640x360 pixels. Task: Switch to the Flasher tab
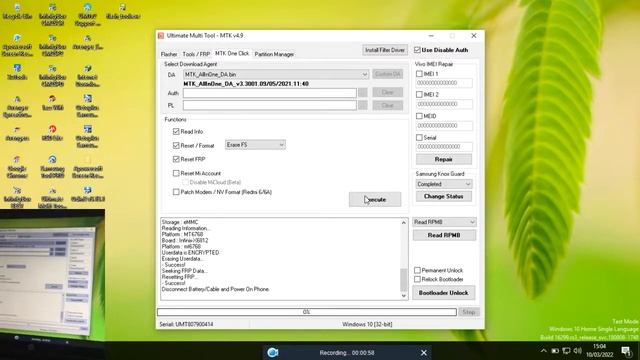point(169,54)
